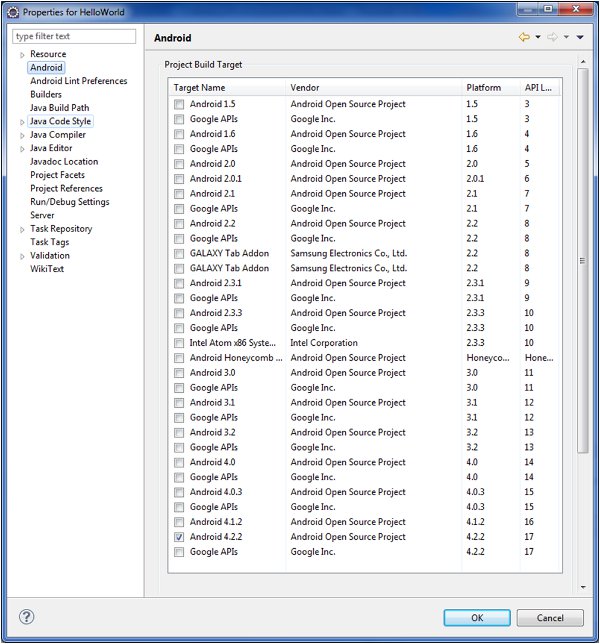Viewport: 600px width, 644px height.
Task: Select the Android 4.0 row name
Action: (x=212, y=462)
